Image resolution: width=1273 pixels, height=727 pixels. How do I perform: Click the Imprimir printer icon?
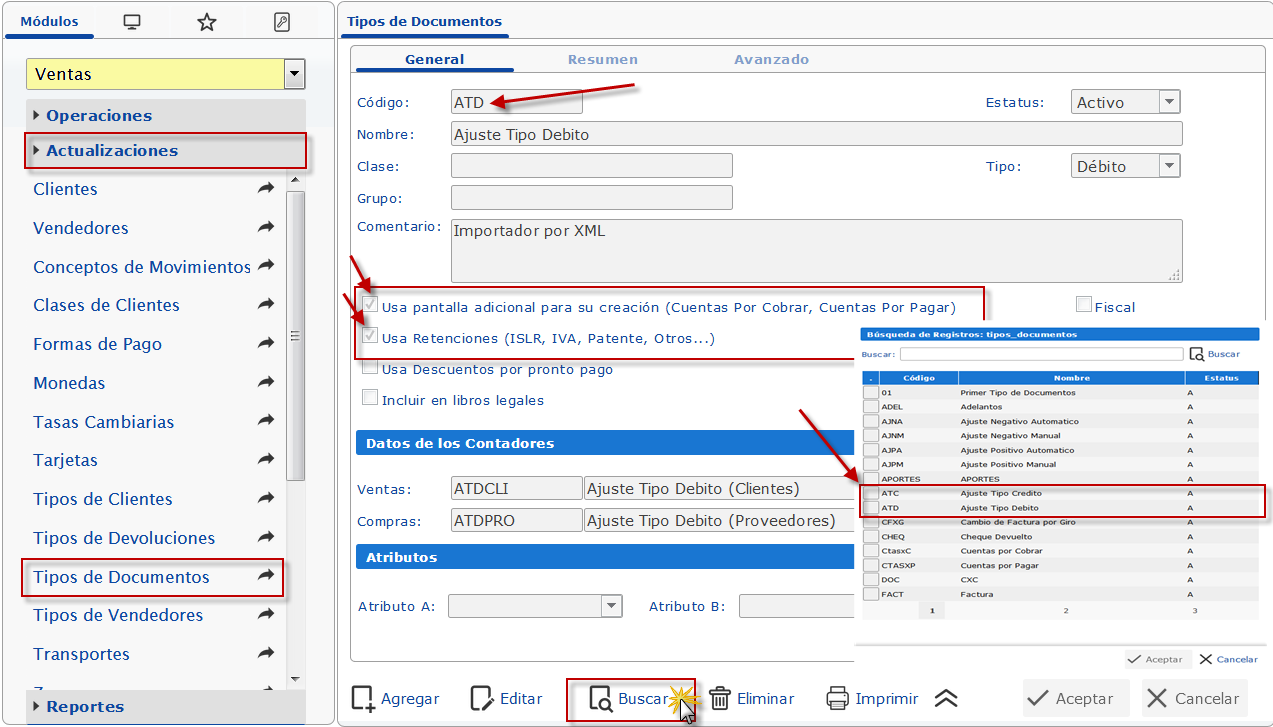[837, 699]
